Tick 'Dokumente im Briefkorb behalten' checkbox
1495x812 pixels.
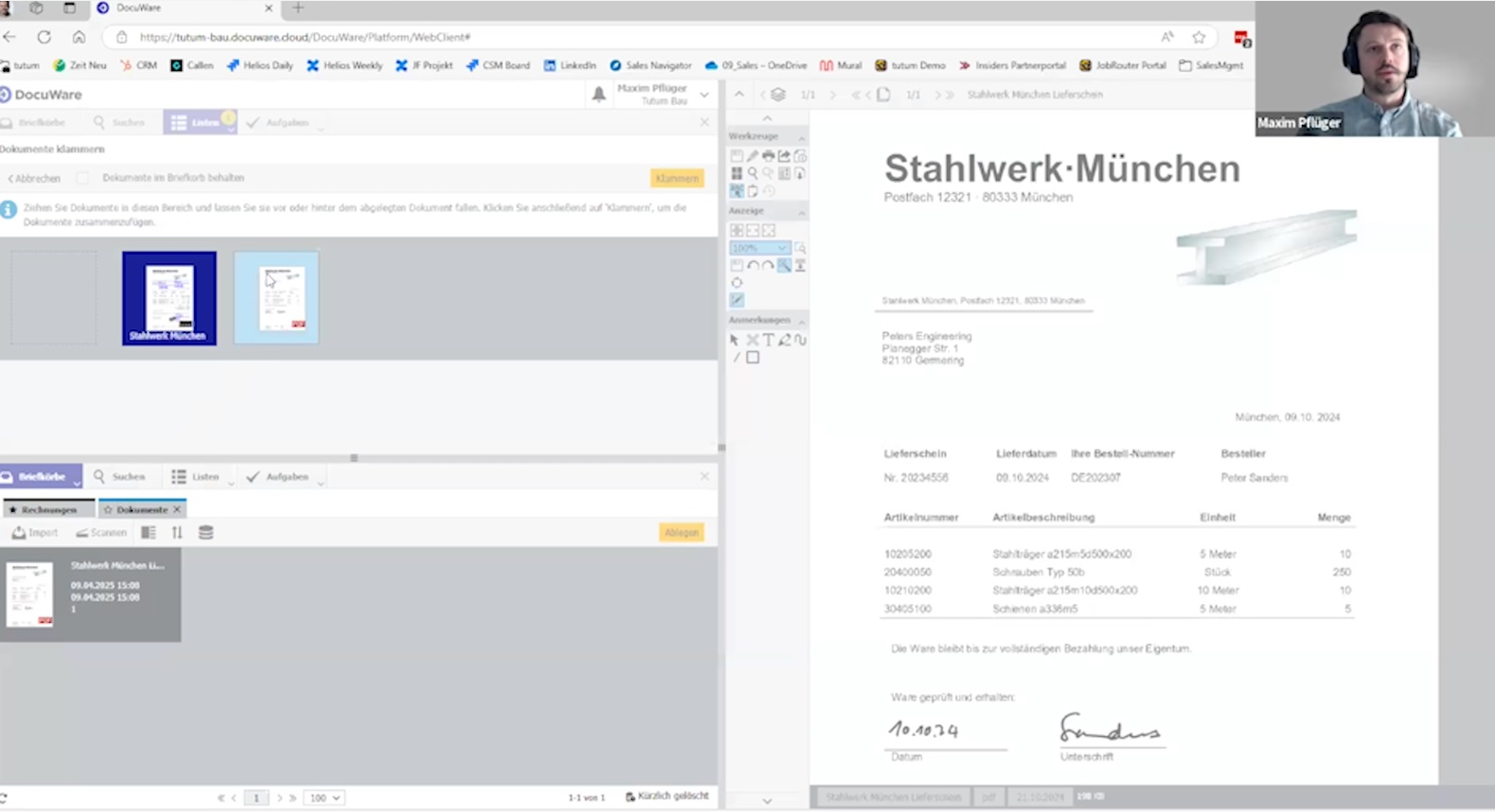point(83,178)
